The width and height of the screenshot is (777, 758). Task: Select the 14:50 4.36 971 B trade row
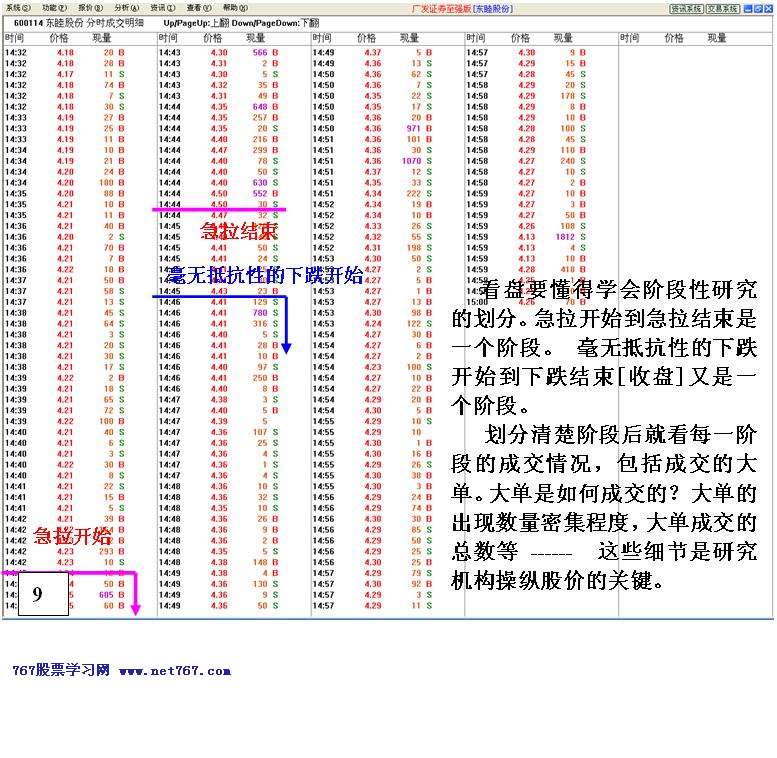pyautogui.click(x=372, y=129)
